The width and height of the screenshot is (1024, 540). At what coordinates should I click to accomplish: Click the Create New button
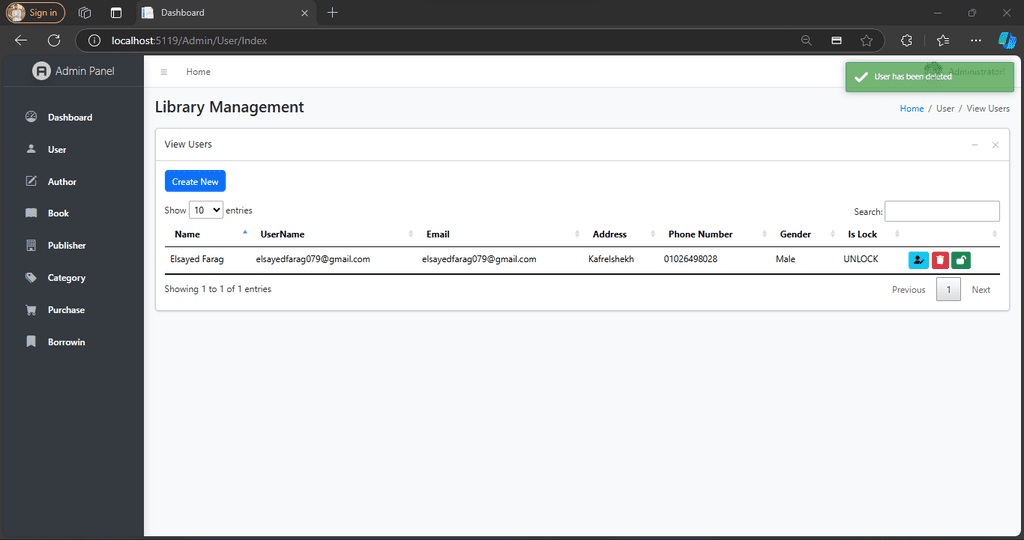[195, 182]
